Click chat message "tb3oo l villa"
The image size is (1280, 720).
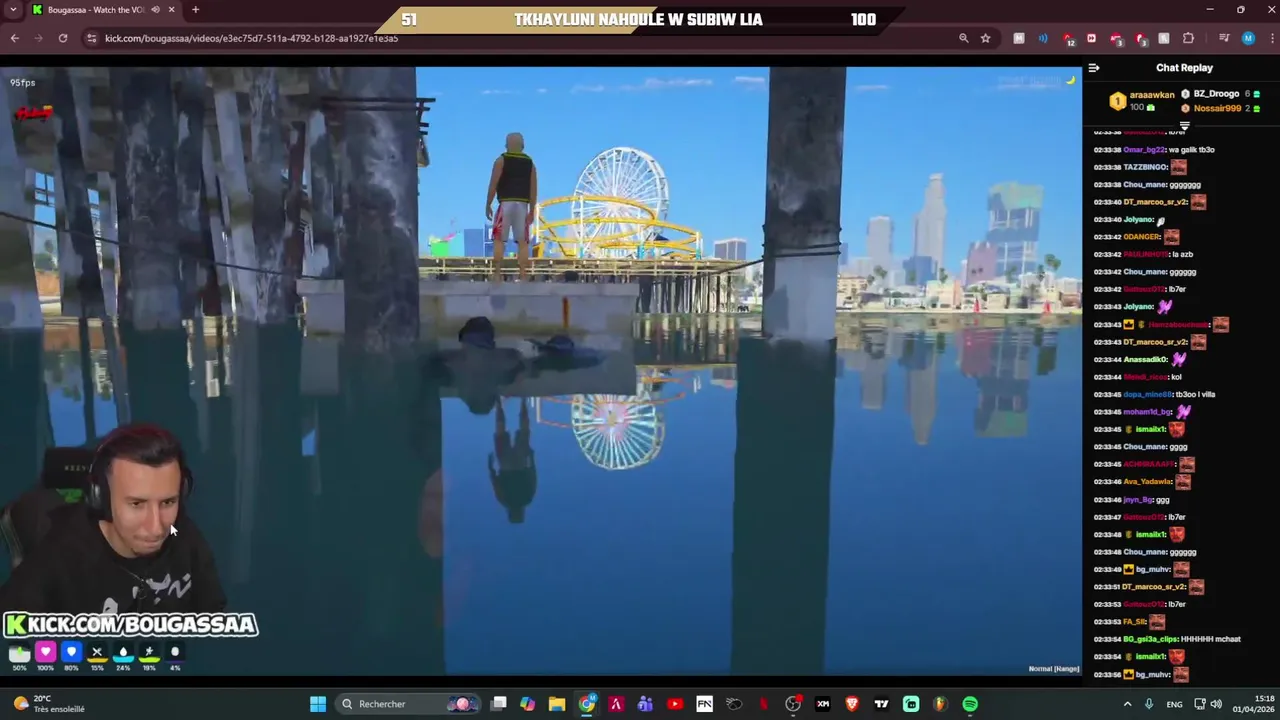coord(1195,395)
